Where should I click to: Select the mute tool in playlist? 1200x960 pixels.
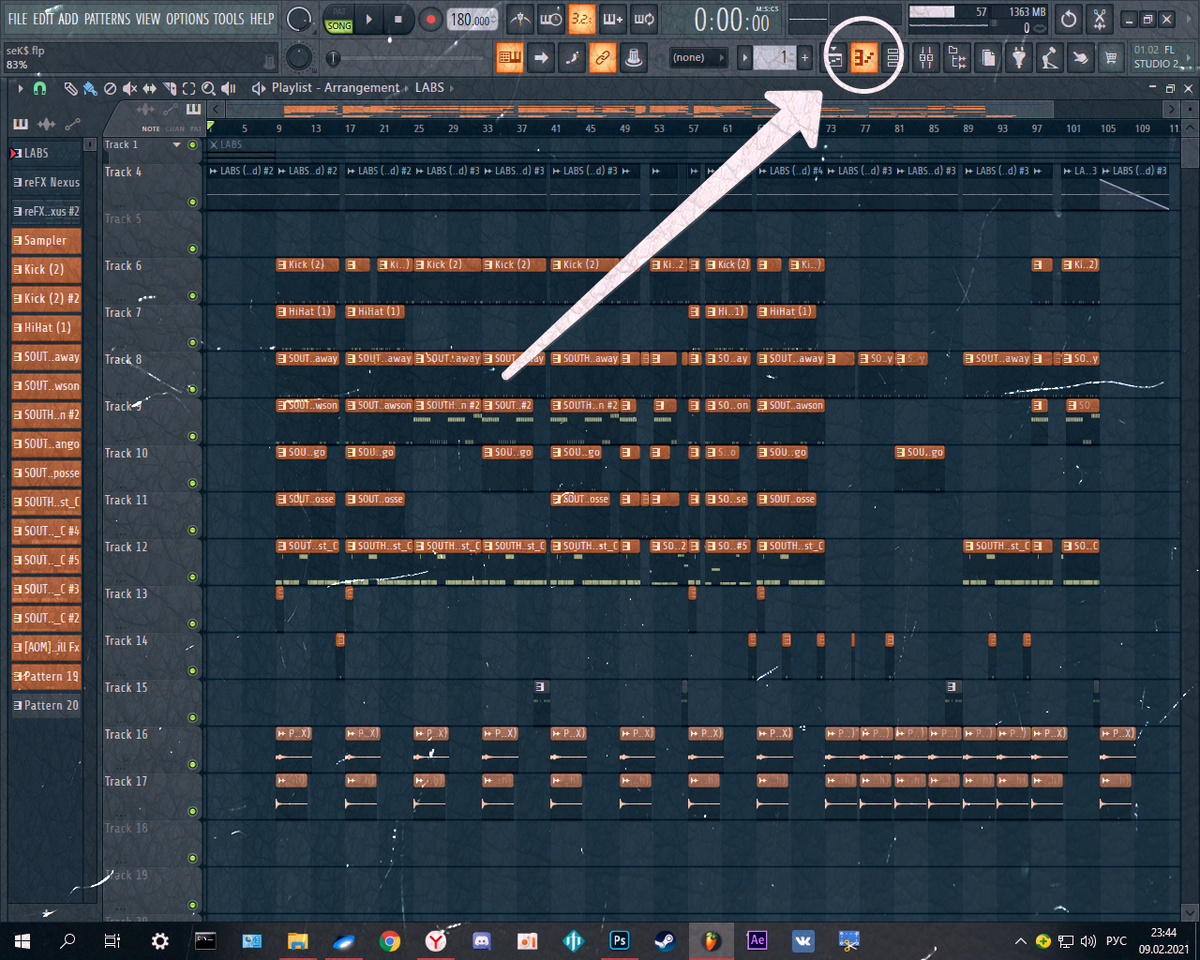(x=130, y=88)
